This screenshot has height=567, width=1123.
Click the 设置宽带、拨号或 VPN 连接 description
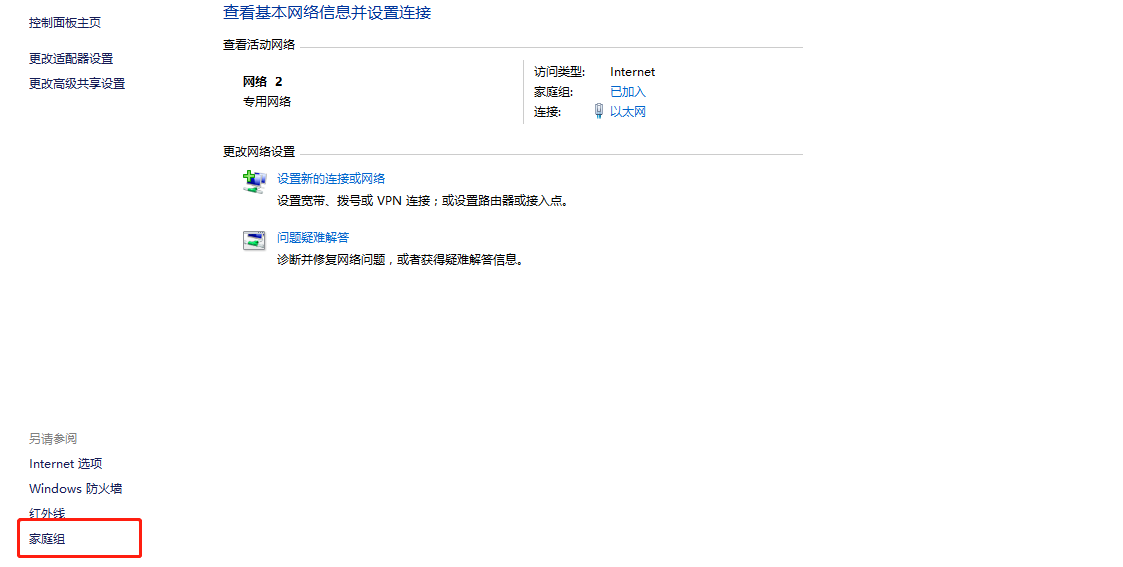click(425, 201)
